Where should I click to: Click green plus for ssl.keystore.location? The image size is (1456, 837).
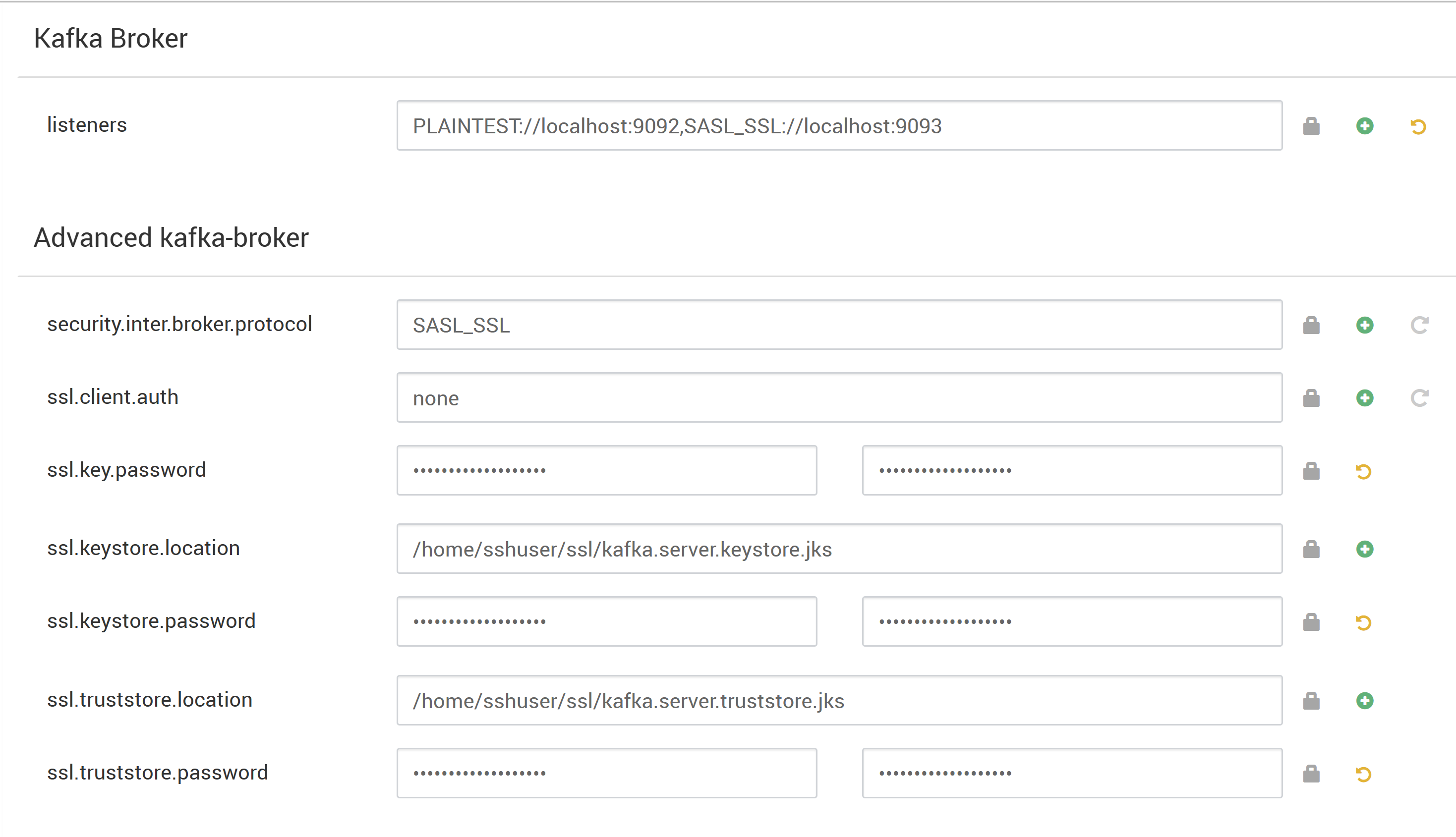coord(1365,549)
